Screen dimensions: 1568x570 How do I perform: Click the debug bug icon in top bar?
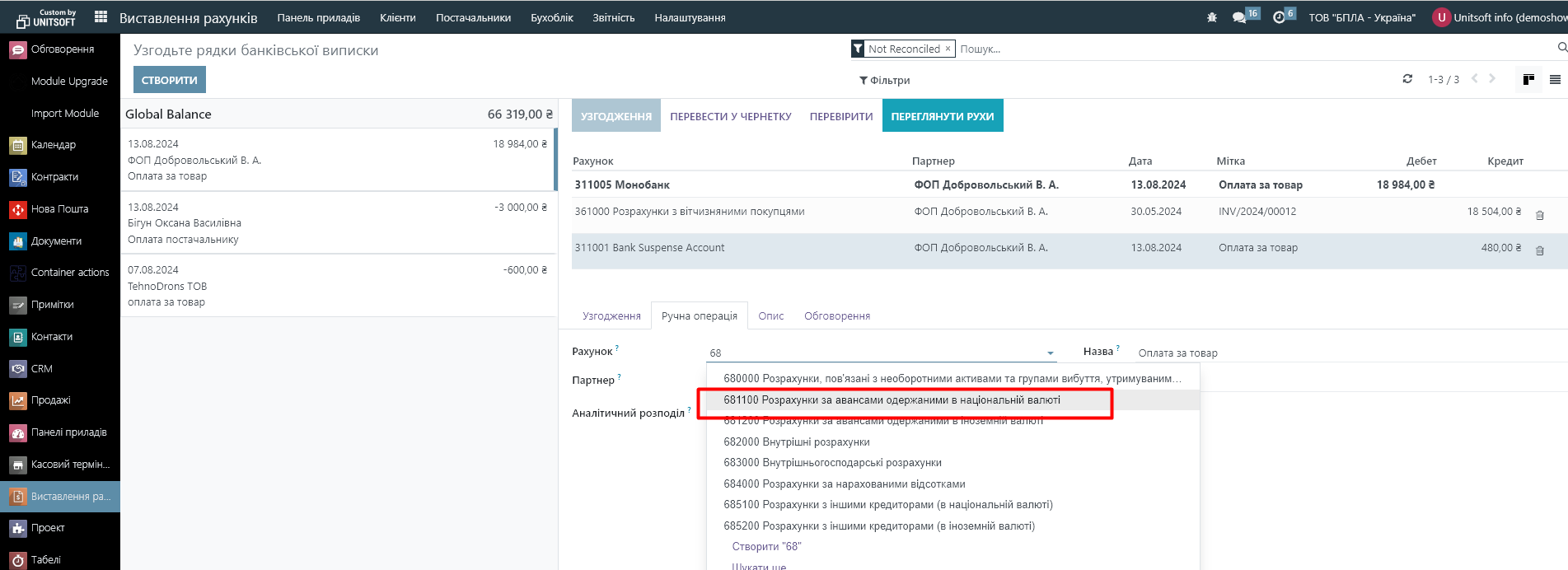[x=1211, y=17]
